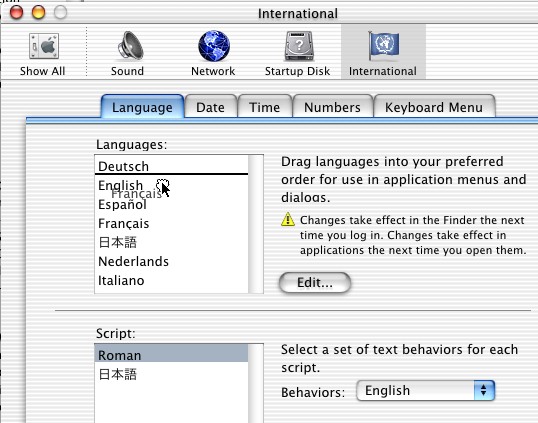The height and width of the screenshot is (423, 538).
Task: Select Nederlands in the Languages list
Action: pyautogui.click(x=171, y=261)
